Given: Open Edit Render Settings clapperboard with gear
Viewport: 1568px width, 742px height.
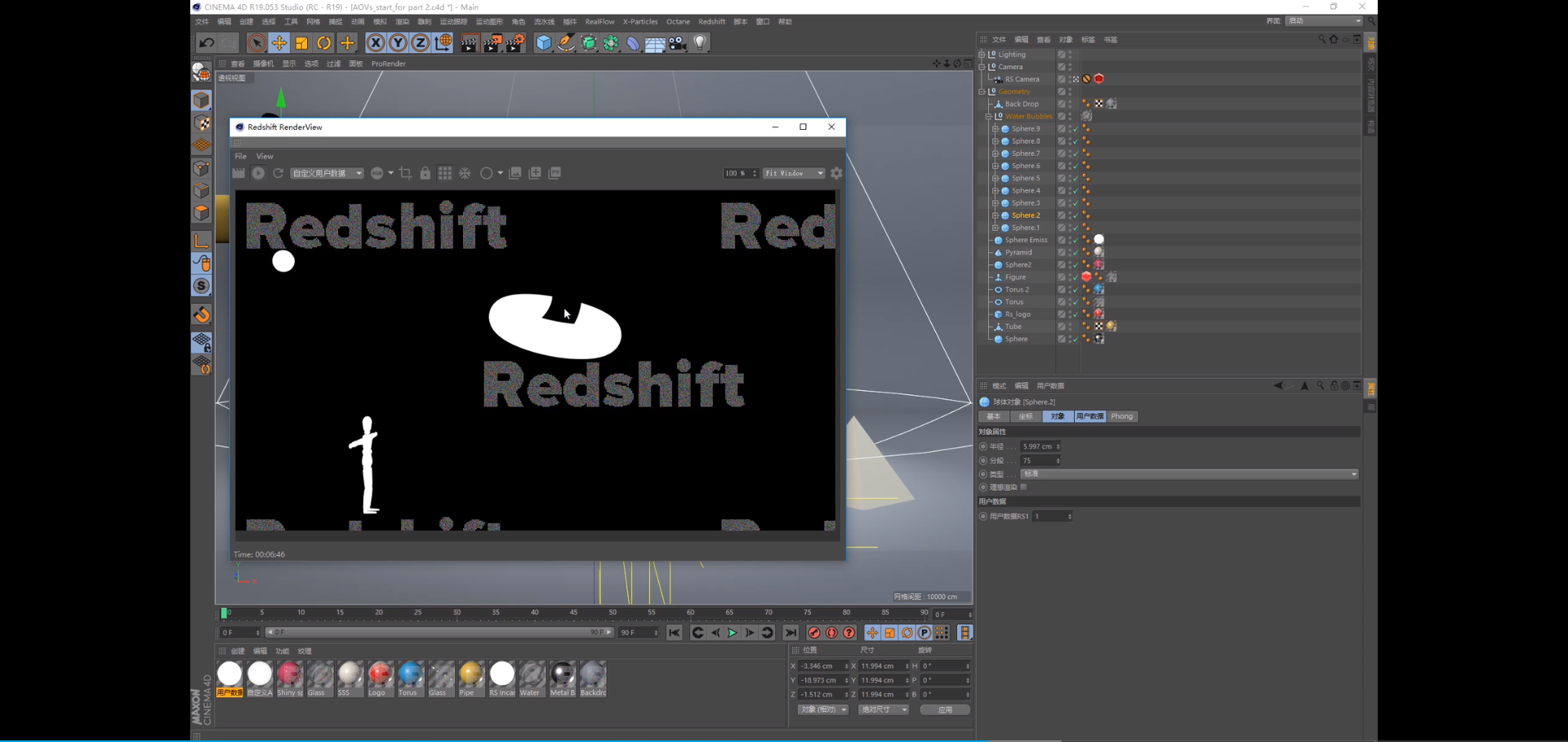Looking at the screenshot, I should click(515, 43).
